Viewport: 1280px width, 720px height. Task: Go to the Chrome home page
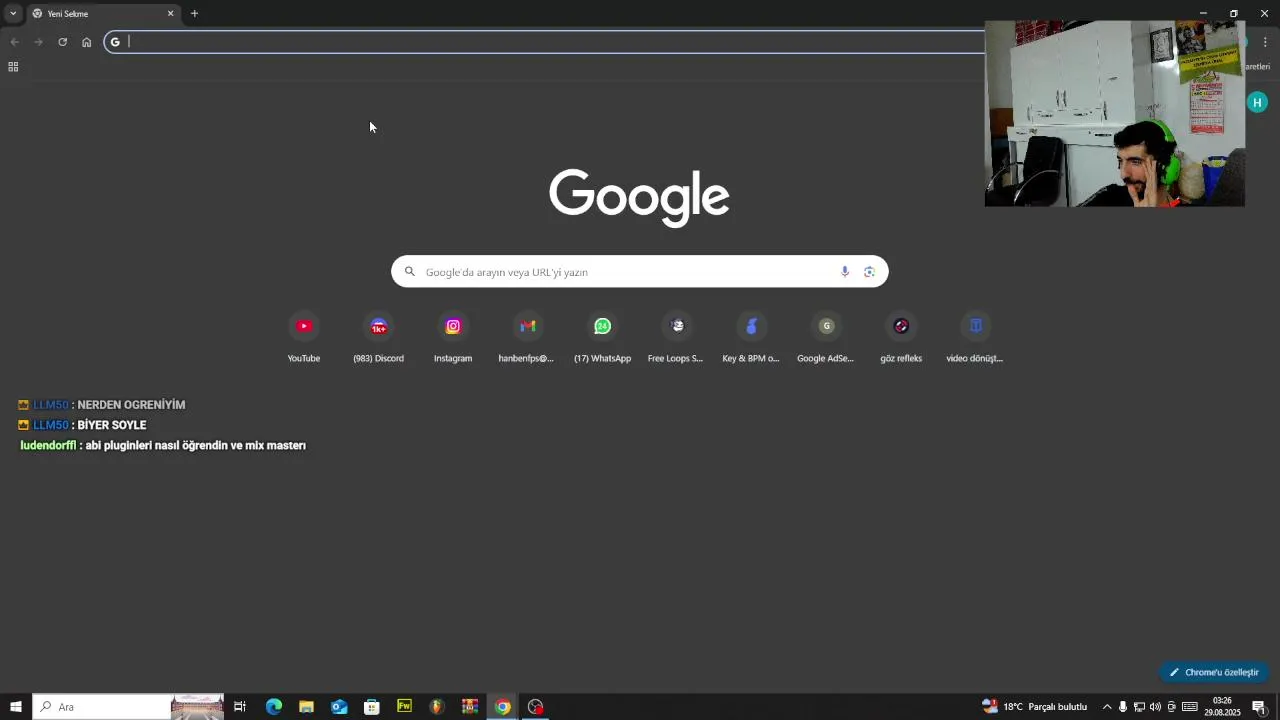[87, 42]
